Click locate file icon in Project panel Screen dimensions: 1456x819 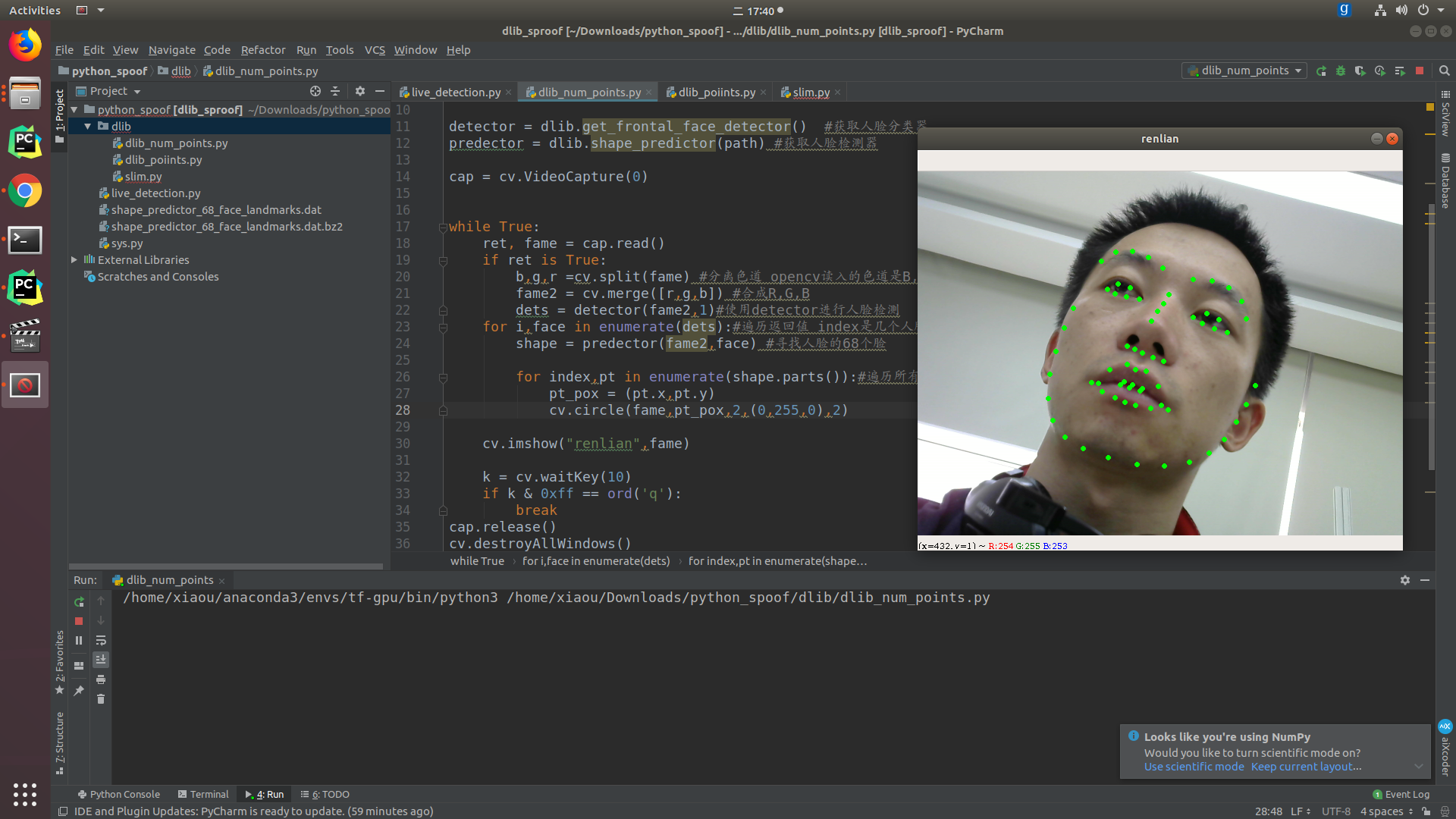315,91
